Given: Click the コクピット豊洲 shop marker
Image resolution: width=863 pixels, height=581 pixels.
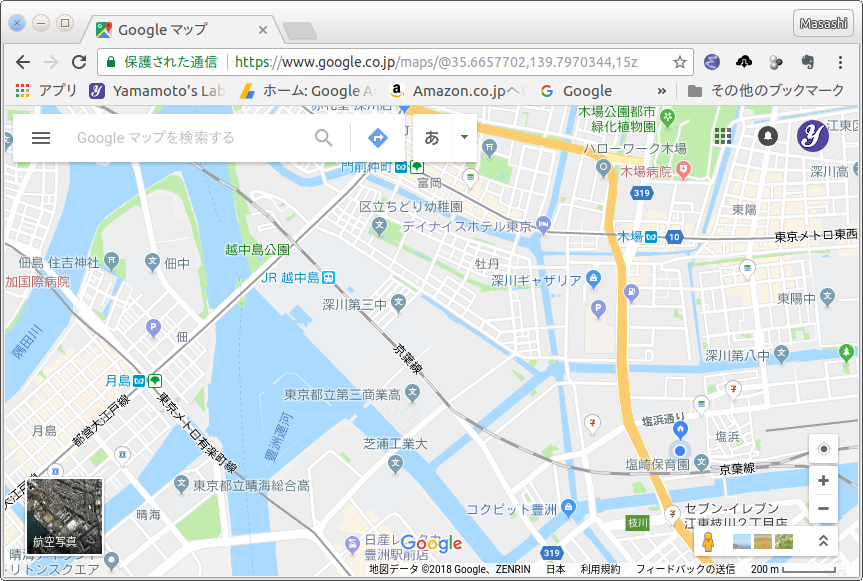Looking at the screenshot, I should (x=569, y=508).
